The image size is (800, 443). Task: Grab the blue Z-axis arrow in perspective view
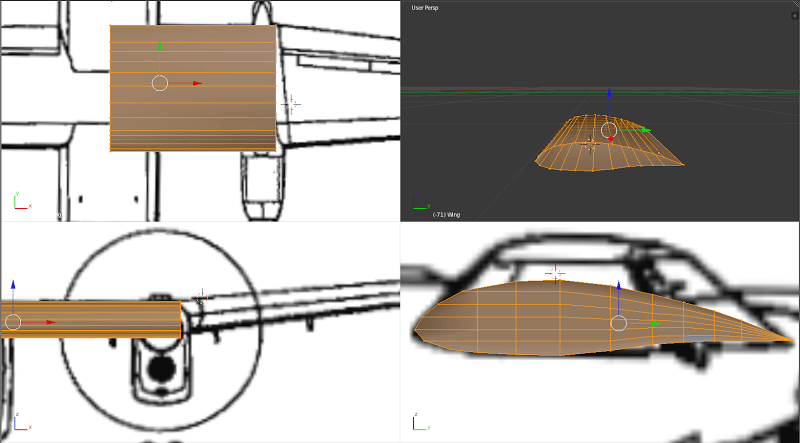[609, 91]
